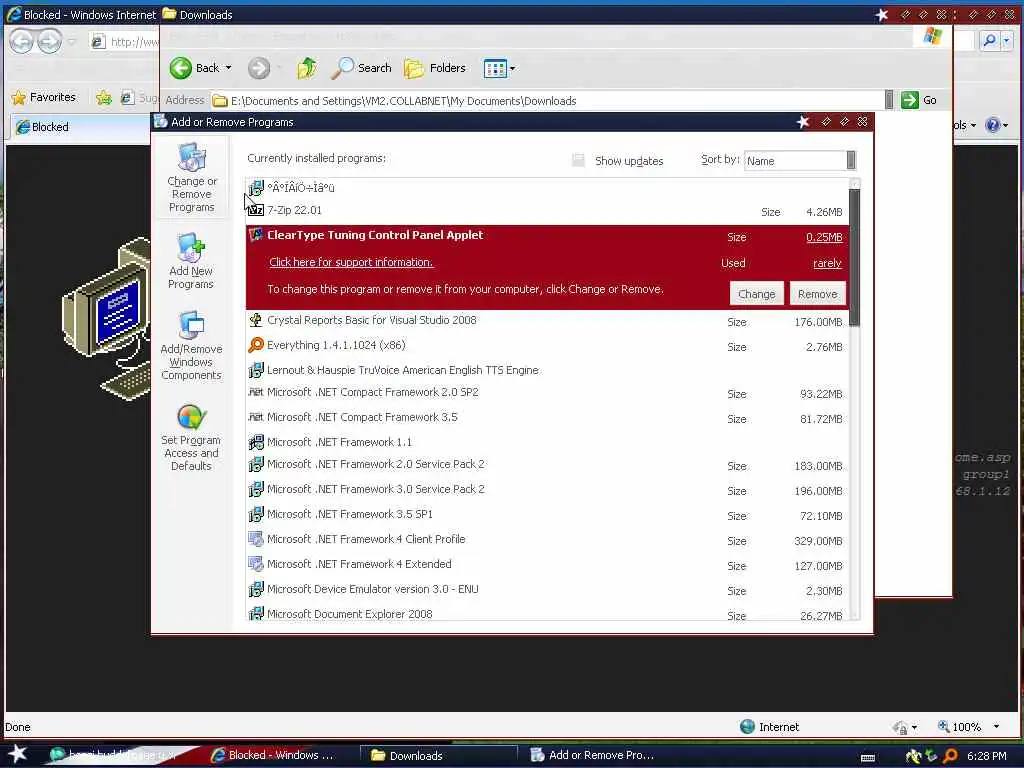Viewport: 1024px width, 768px height.
Task: Open Views menu icon in Downloads toolbar
Action: click(x=495, y=68)
